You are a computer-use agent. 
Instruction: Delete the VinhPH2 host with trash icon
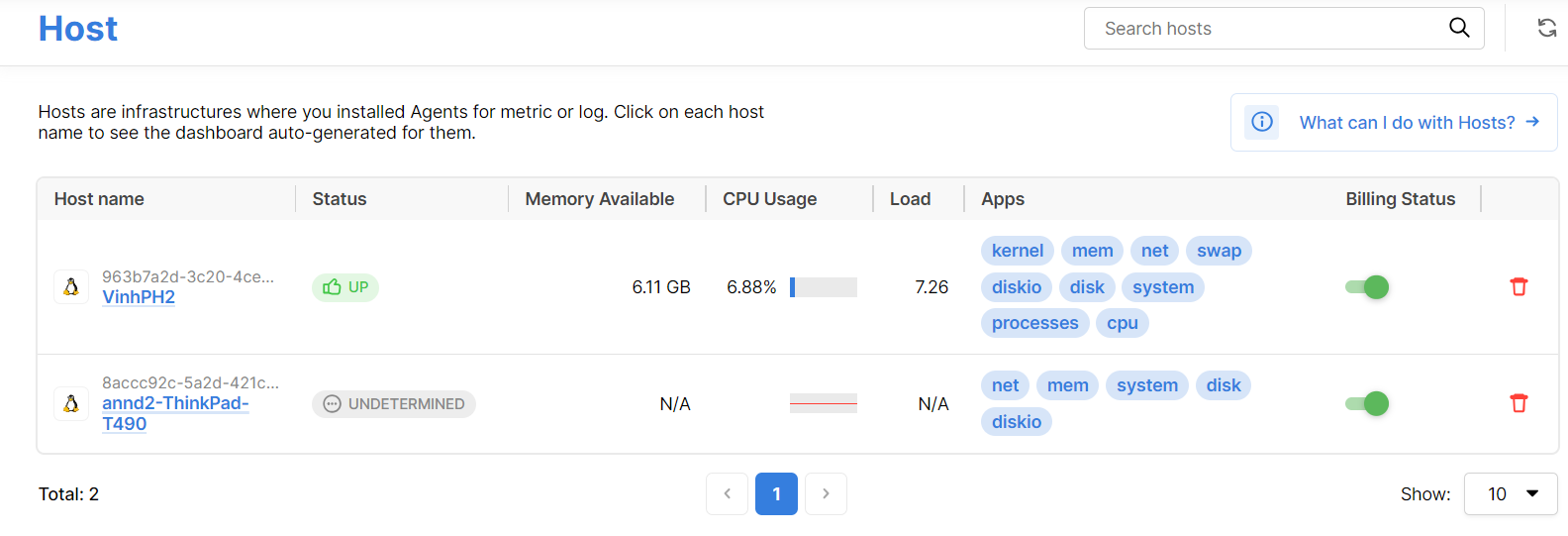[x=1519, y=287]
